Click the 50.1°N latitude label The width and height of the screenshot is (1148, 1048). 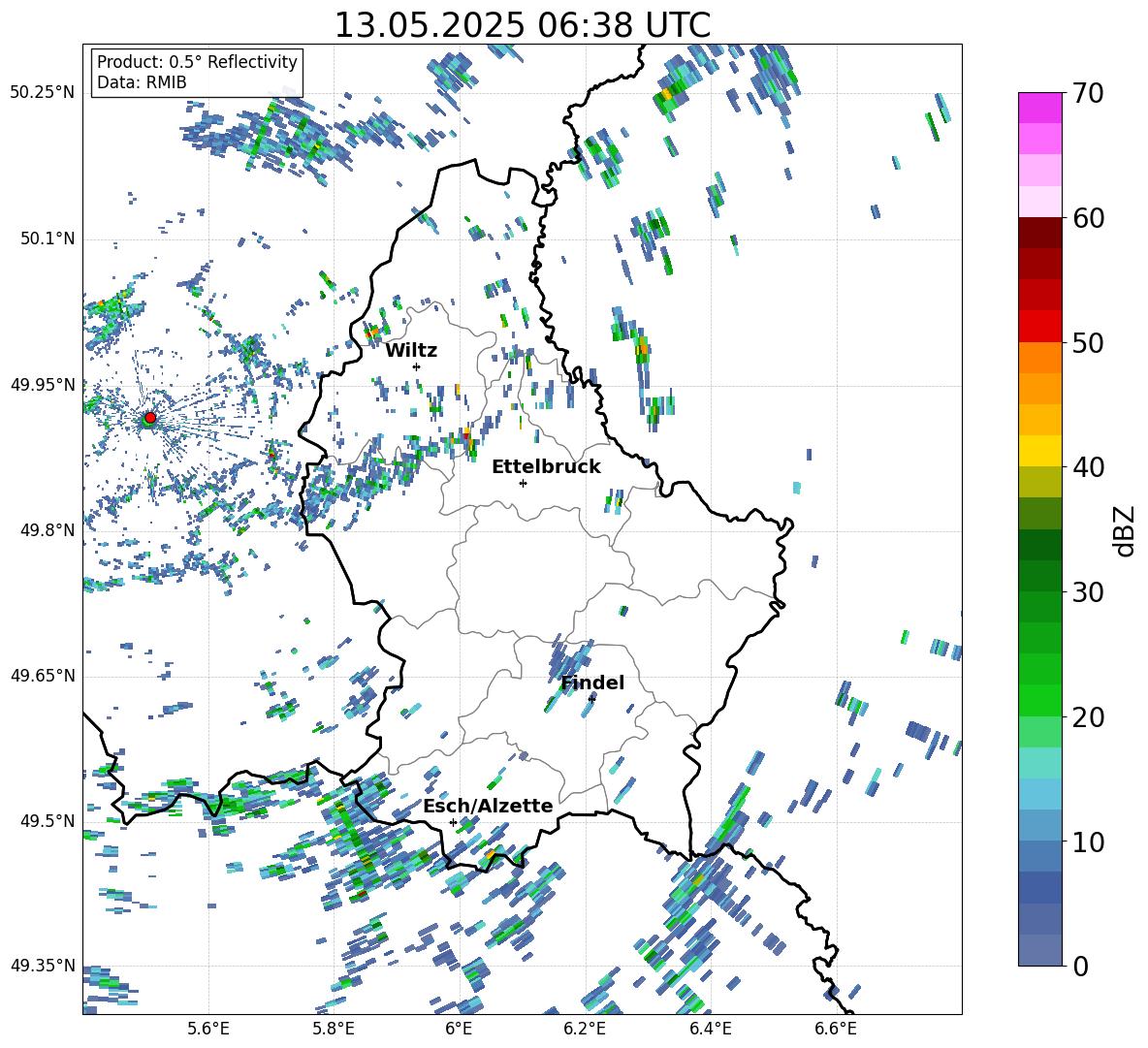(47, 238)
